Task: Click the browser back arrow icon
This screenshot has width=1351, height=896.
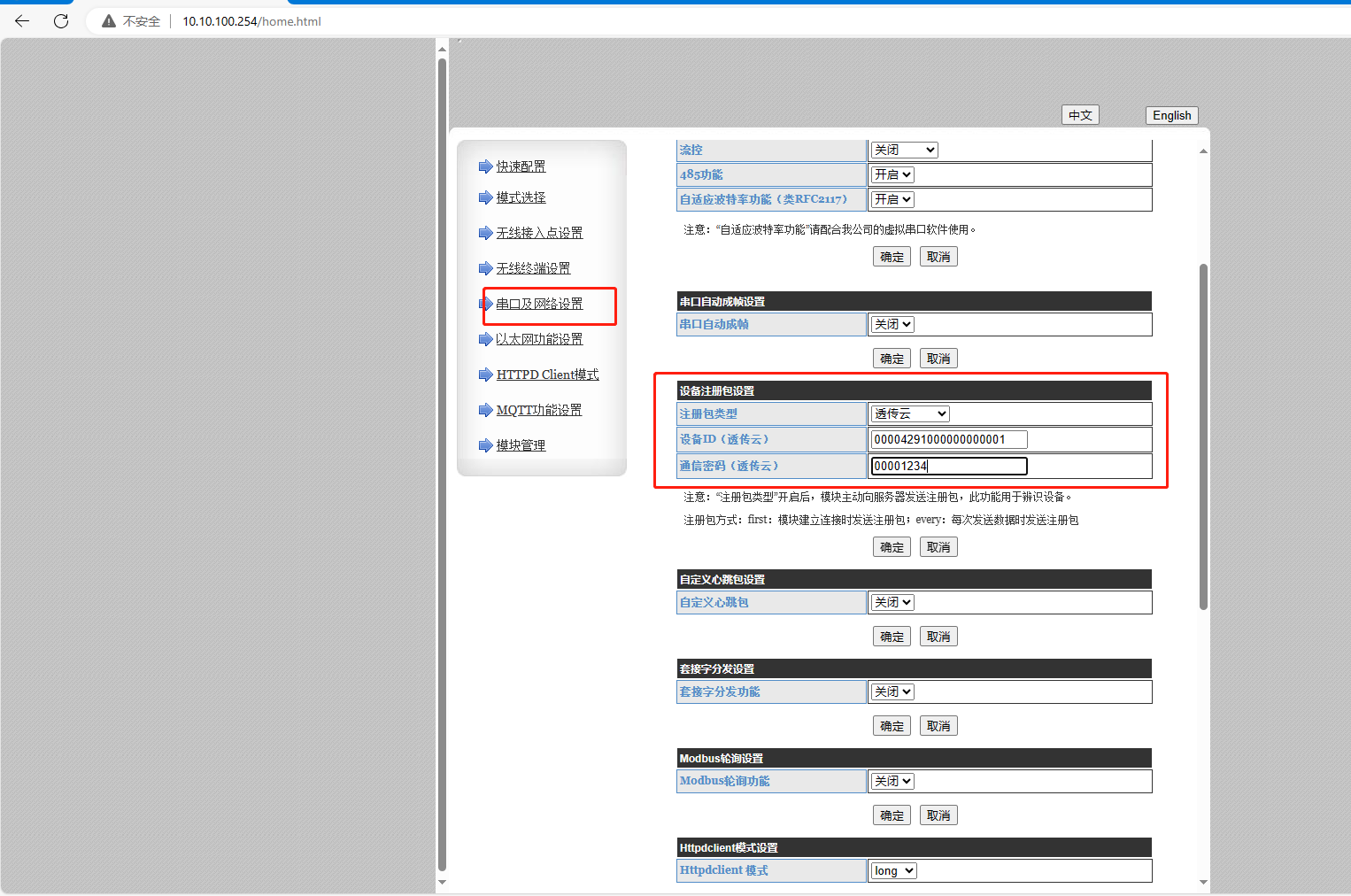Action: point(22,21)
